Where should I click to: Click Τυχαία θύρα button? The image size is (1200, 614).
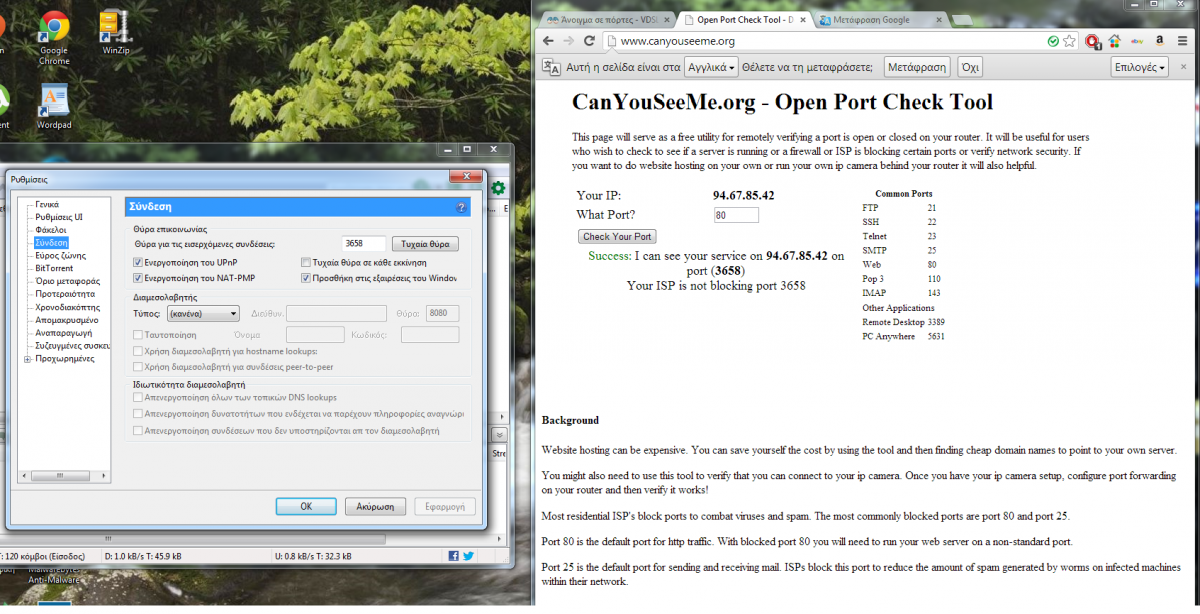424,244
